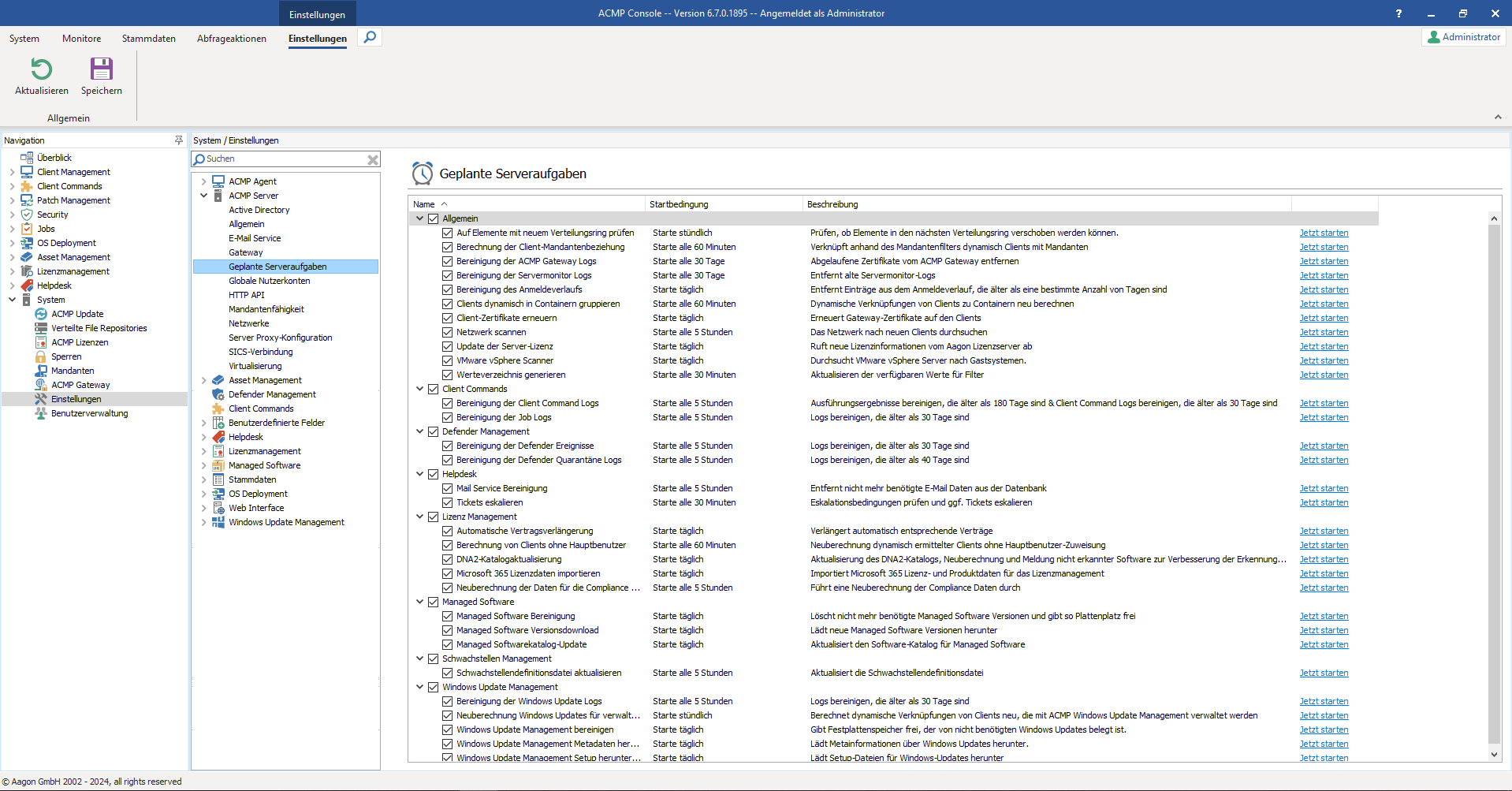Viewport: 1512px width, 791px height.
Task: Pin the Navigation panel
Action: (x=179, y=140)
